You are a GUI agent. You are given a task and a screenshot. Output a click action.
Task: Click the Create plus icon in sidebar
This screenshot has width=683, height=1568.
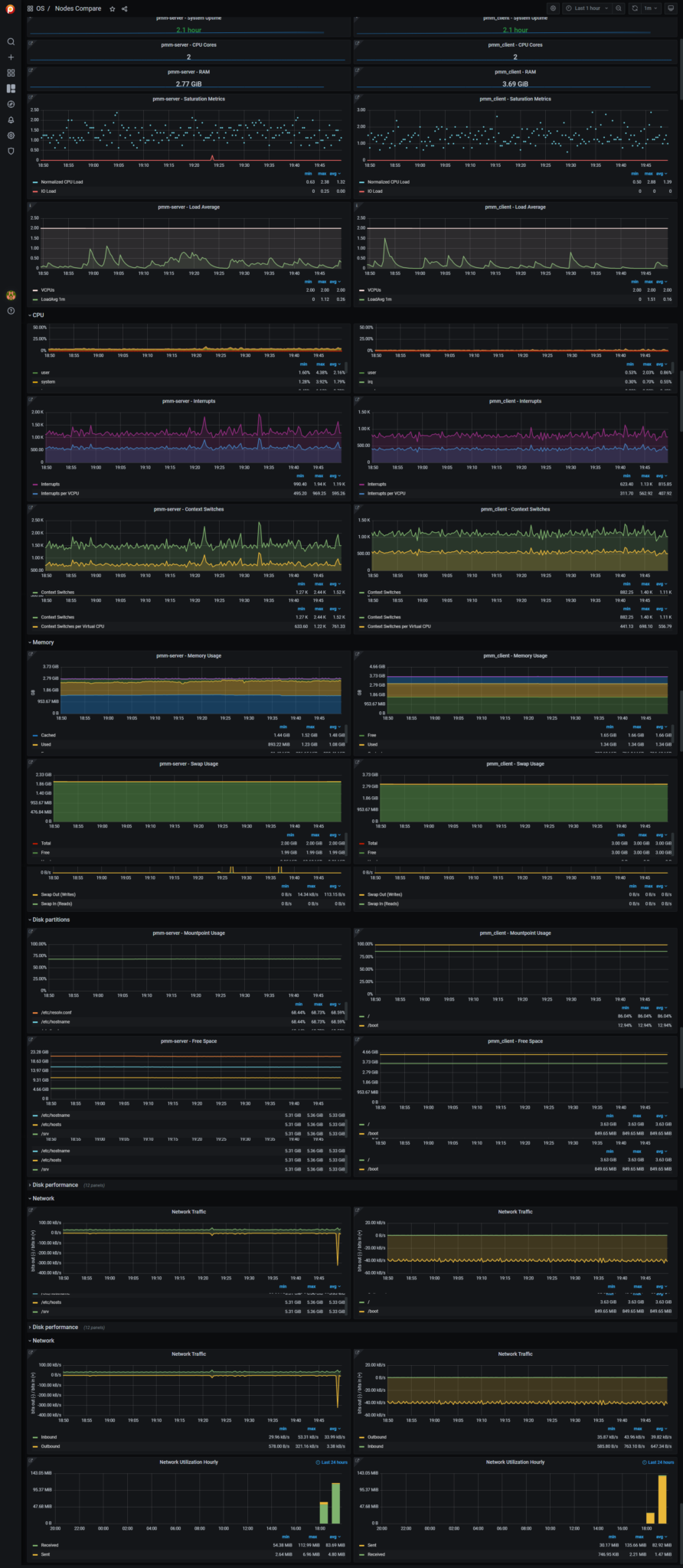[11, 57]
